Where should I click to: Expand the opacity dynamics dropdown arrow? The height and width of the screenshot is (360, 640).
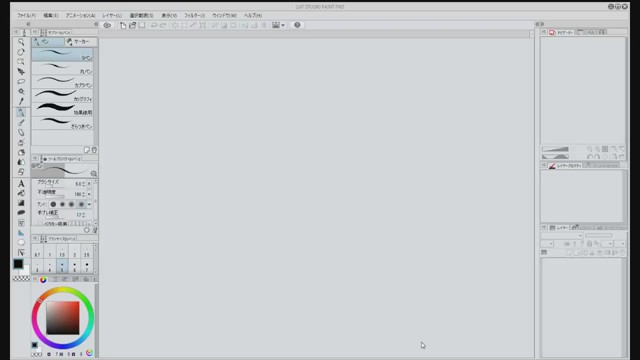[89, 194]
